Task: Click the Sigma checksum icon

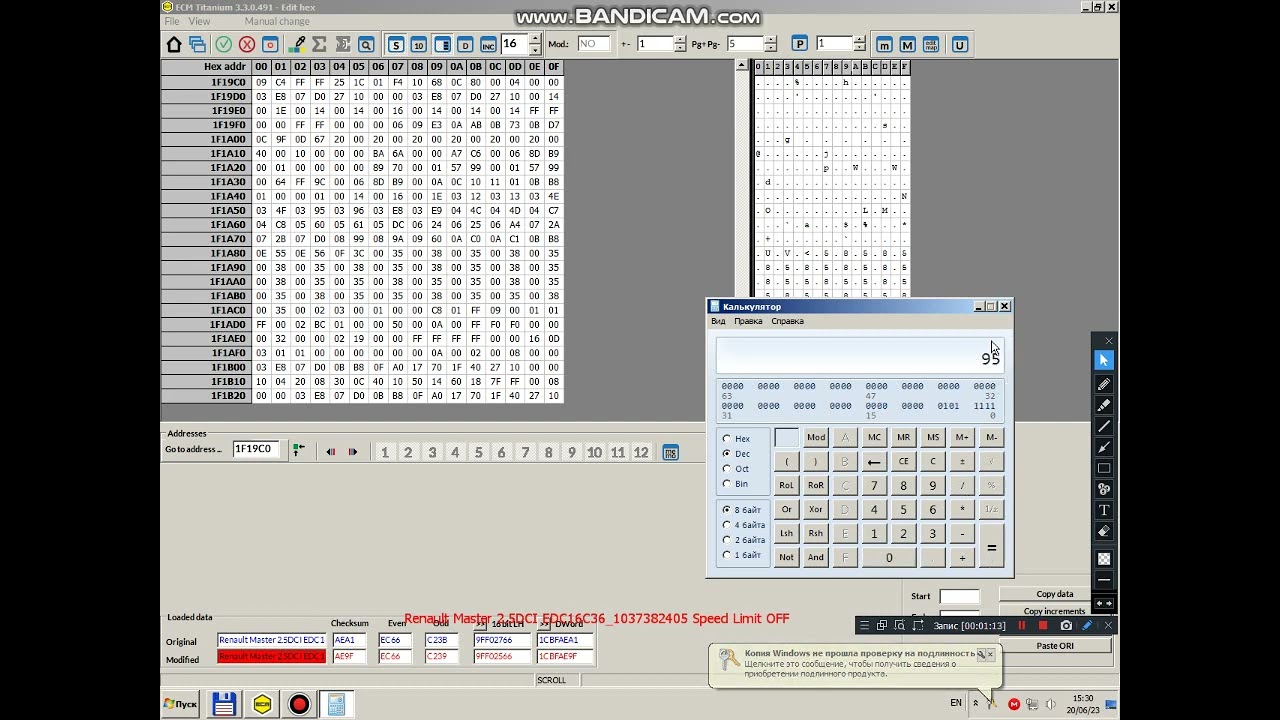Action: tap(320, 45)
